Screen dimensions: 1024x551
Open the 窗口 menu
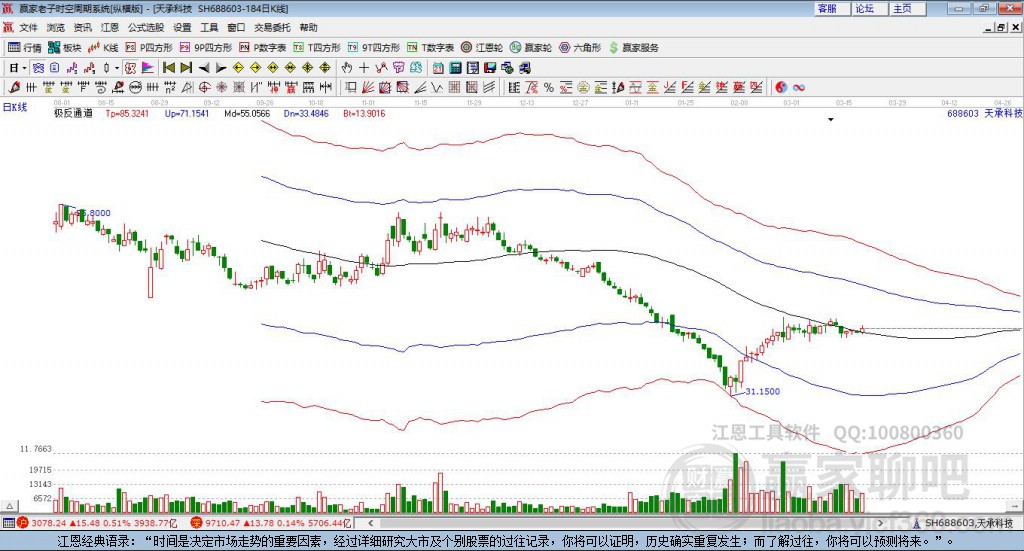coord(236,27)
